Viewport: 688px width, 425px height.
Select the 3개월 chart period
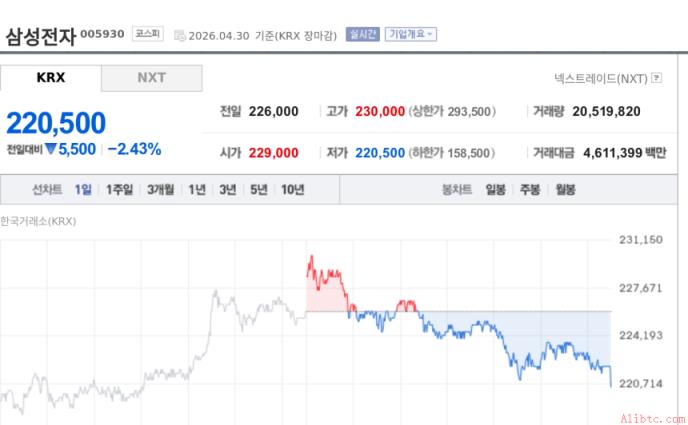click(x=161, y=189)
